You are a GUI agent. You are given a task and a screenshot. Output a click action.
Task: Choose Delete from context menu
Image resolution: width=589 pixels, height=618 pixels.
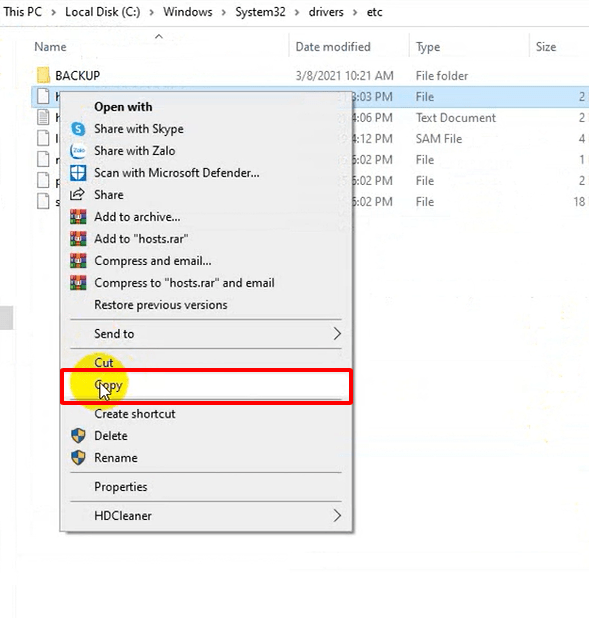click(206, 436)
